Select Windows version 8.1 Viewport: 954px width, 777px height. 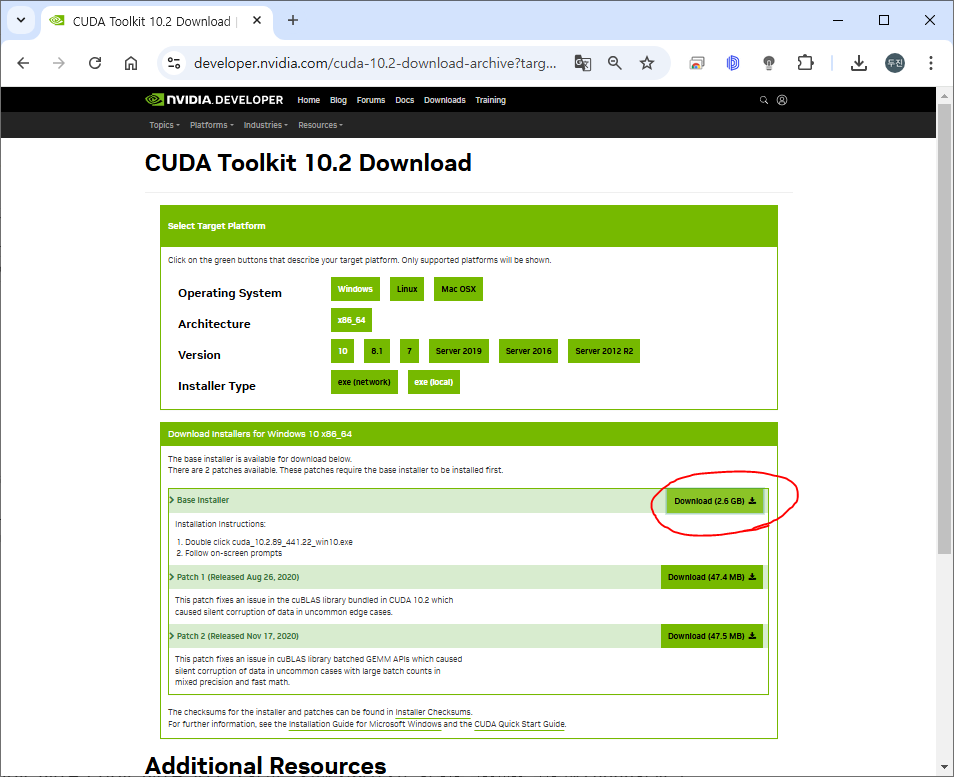click(x=377, y=351)
